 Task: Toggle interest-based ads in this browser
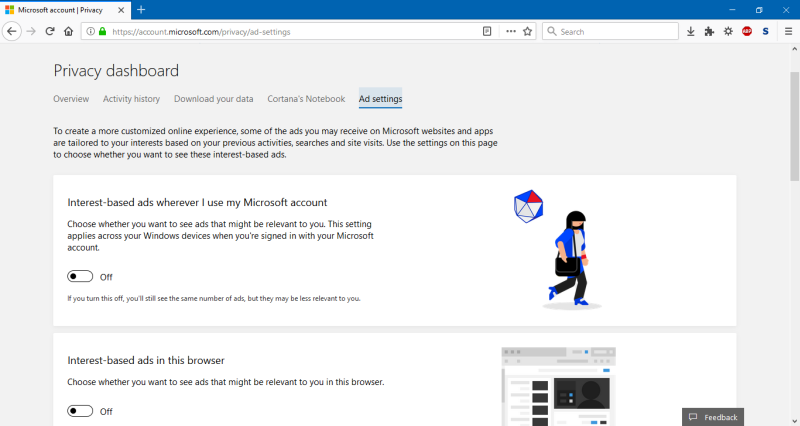(x=80, y=411)
